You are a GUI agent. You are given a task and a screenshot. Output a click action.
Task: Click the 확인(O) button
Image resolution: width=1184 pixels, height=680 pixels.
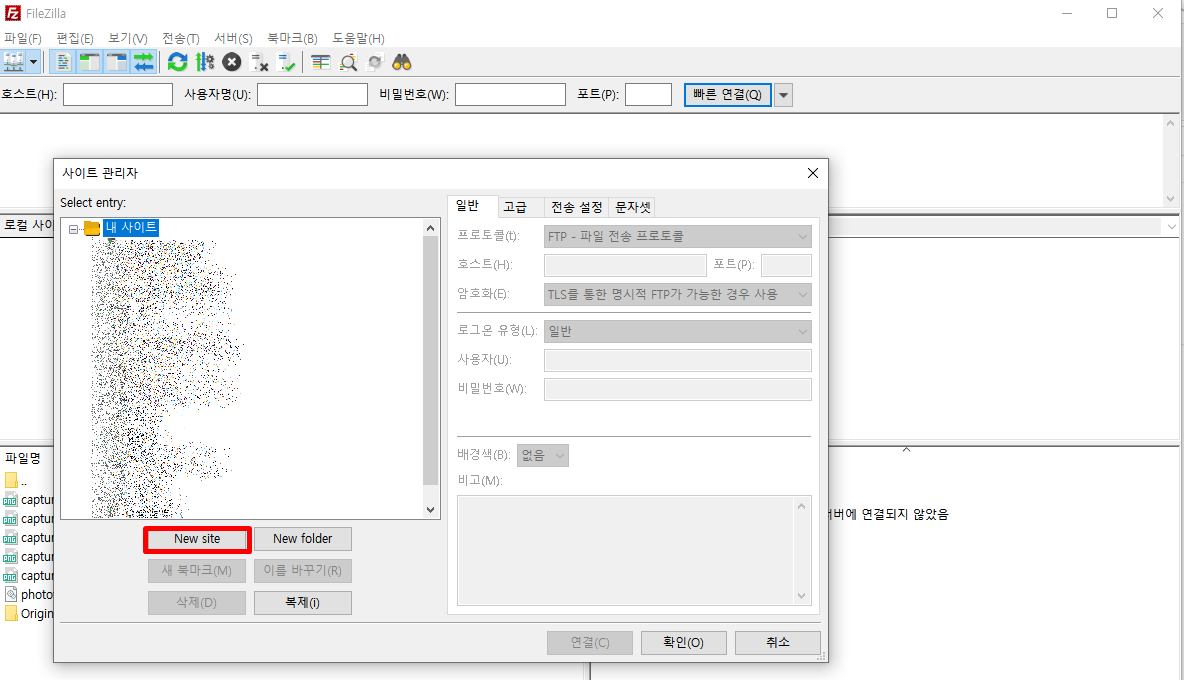683,642
